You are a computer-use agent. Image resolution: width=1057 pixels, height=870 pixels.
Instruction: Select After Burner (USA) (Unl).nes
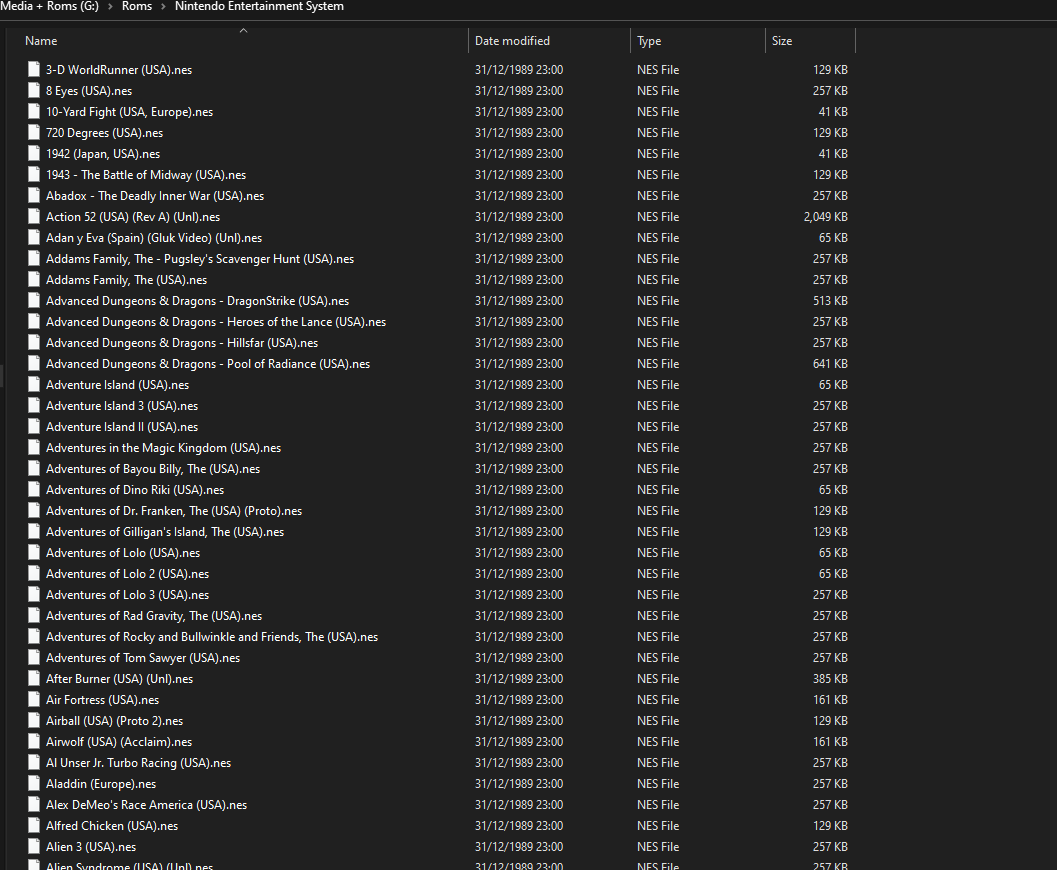[x=119, y=679]
